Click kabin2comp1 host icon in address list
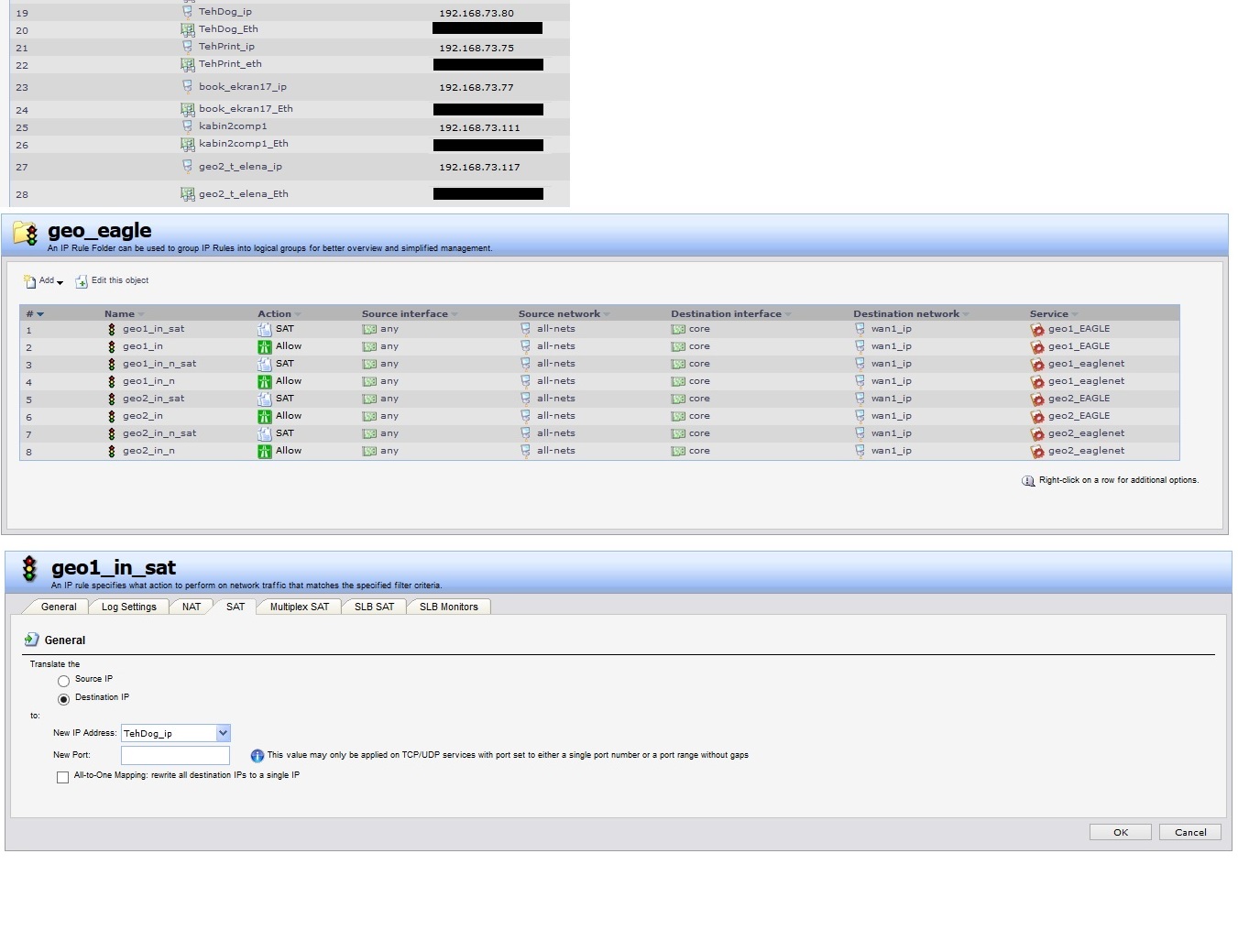Viewport: 1238px width, 952px height. point(187,126)
